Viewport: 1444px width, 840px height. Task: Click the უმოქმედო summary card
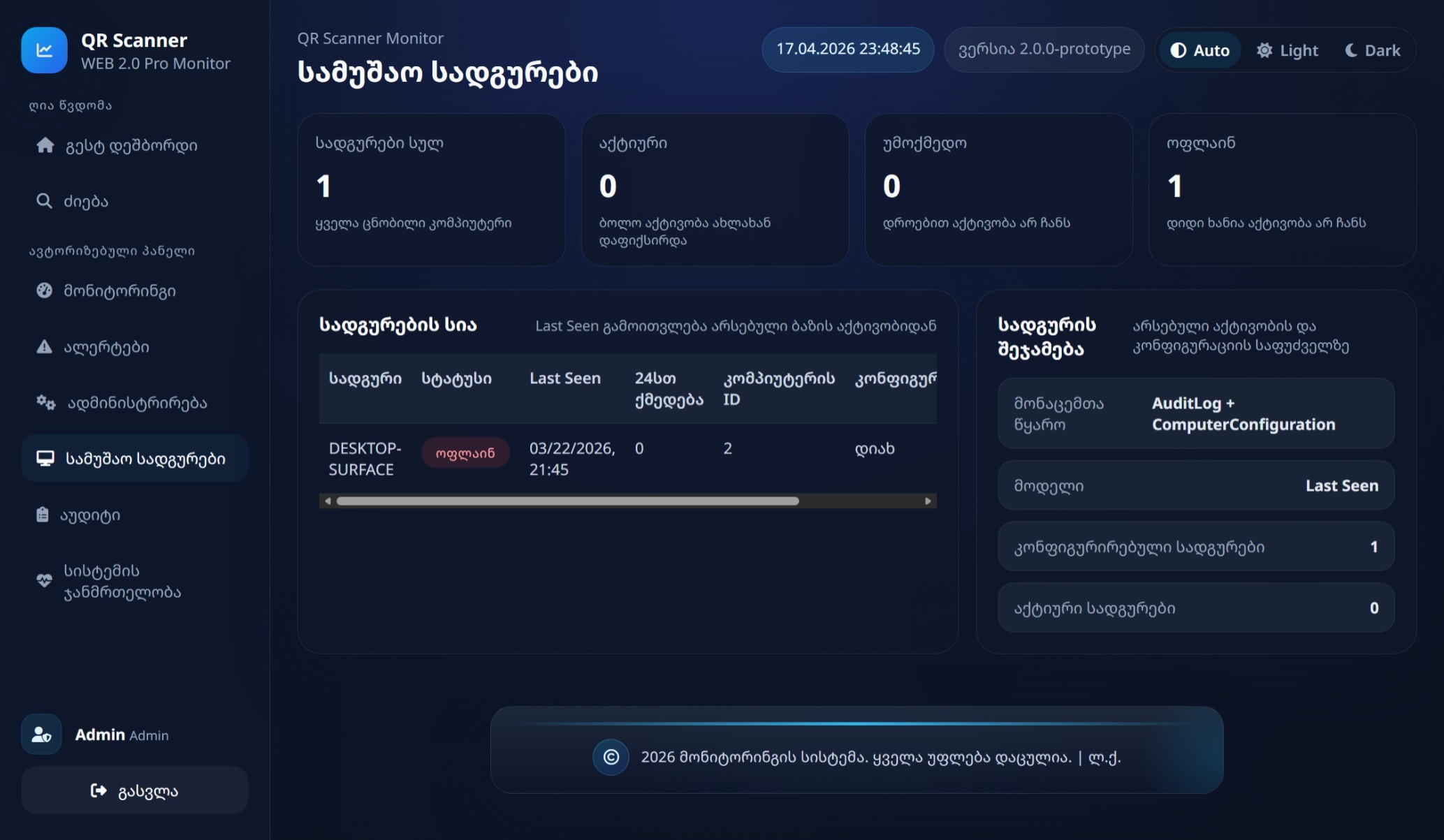click(x=998, y=190)
